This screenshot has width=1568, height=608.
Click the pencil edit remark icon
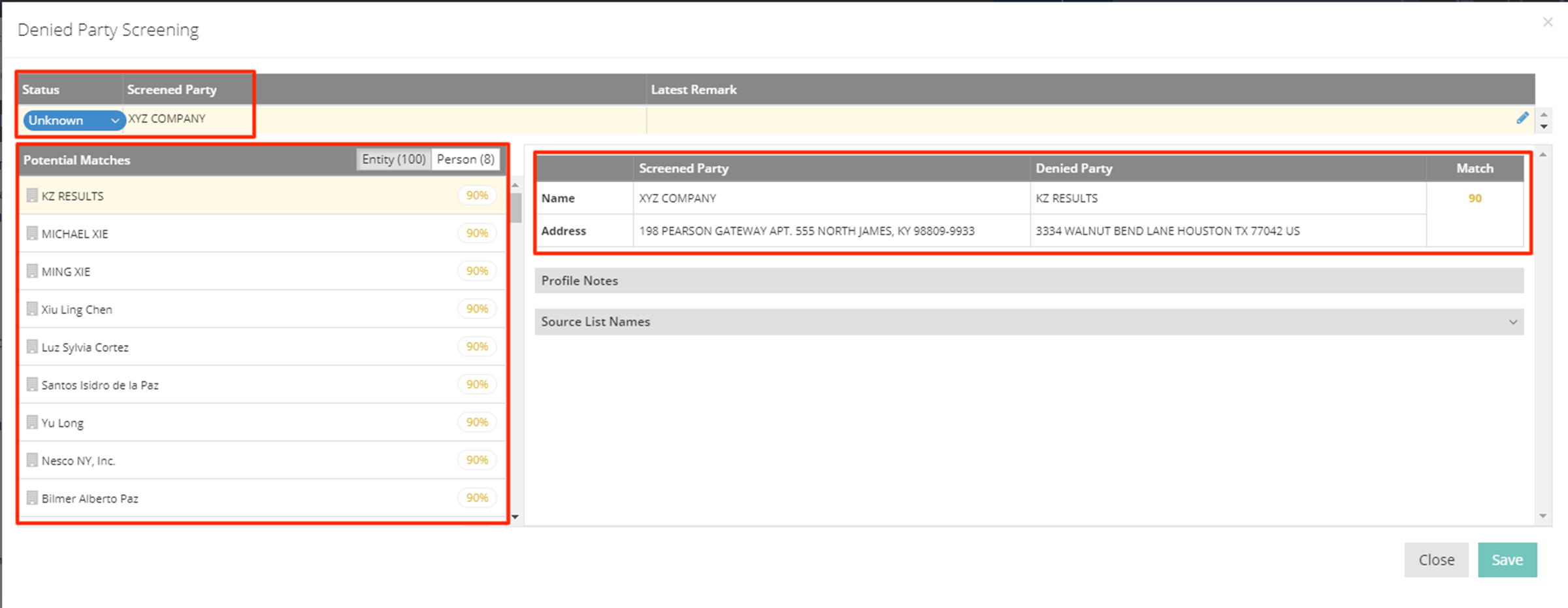point(1522,118)
